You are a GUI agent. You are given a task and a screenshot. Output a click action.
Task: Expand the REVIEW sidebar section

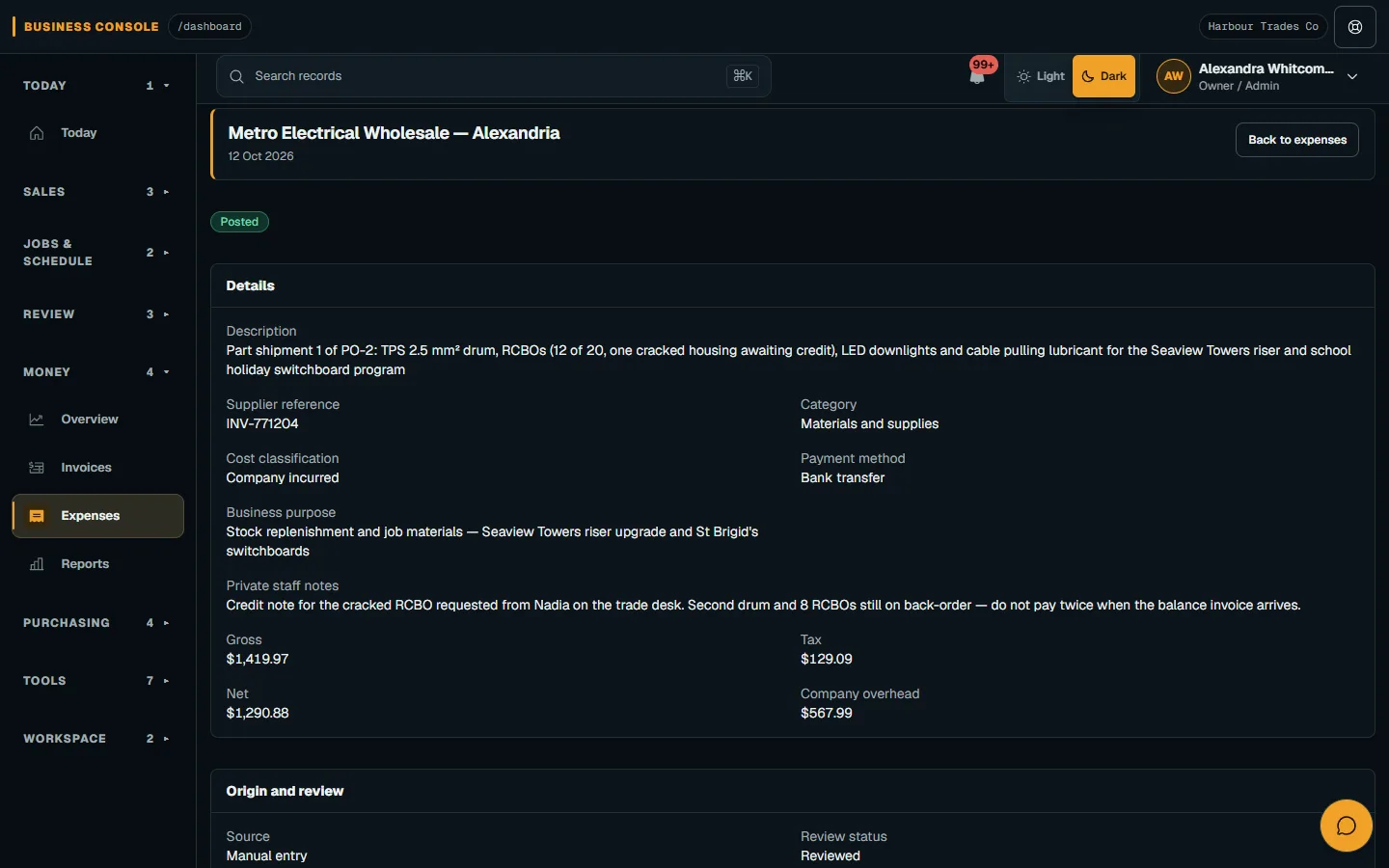coord(96,314)
